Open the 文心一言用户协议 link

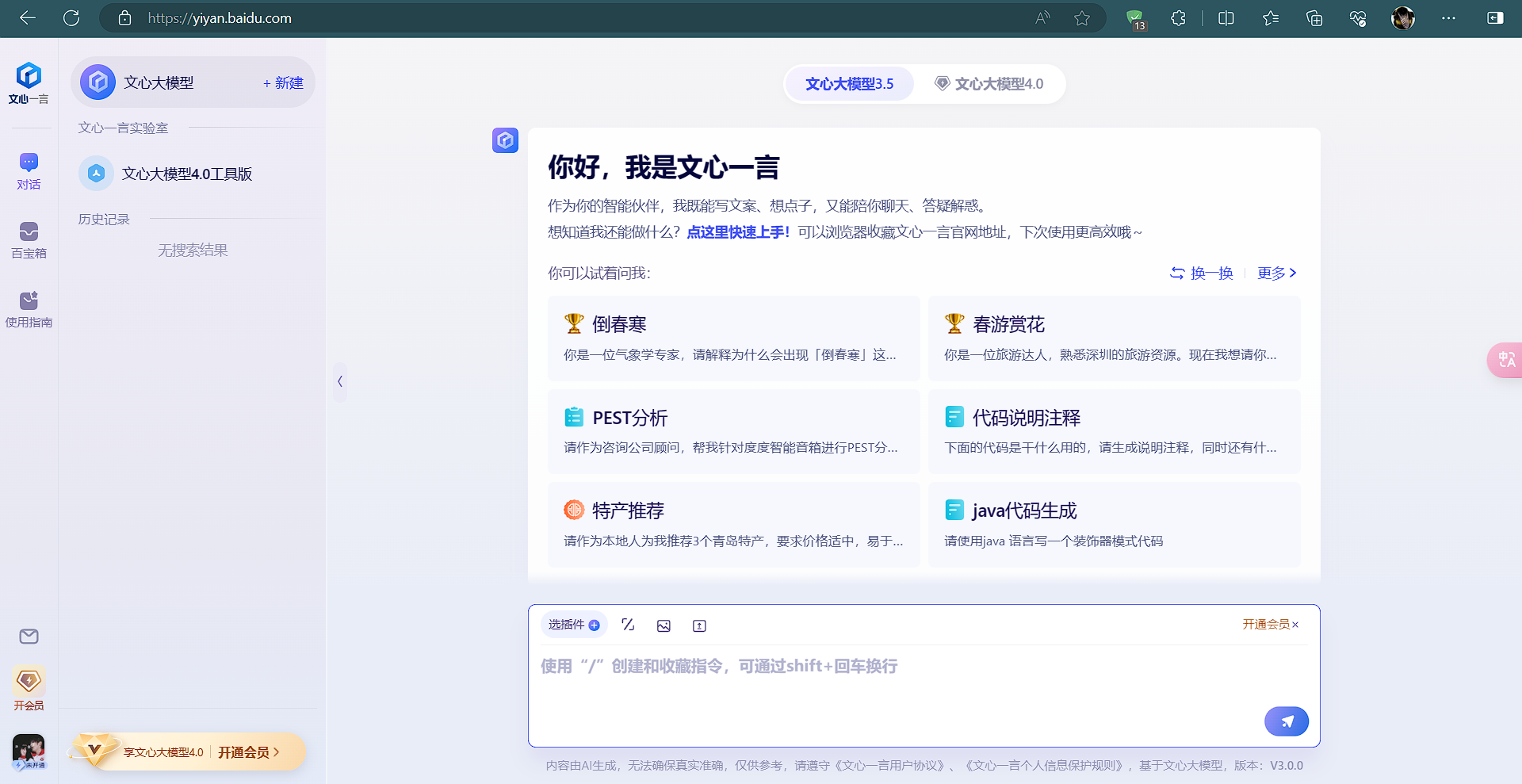(x=892, y=766)
